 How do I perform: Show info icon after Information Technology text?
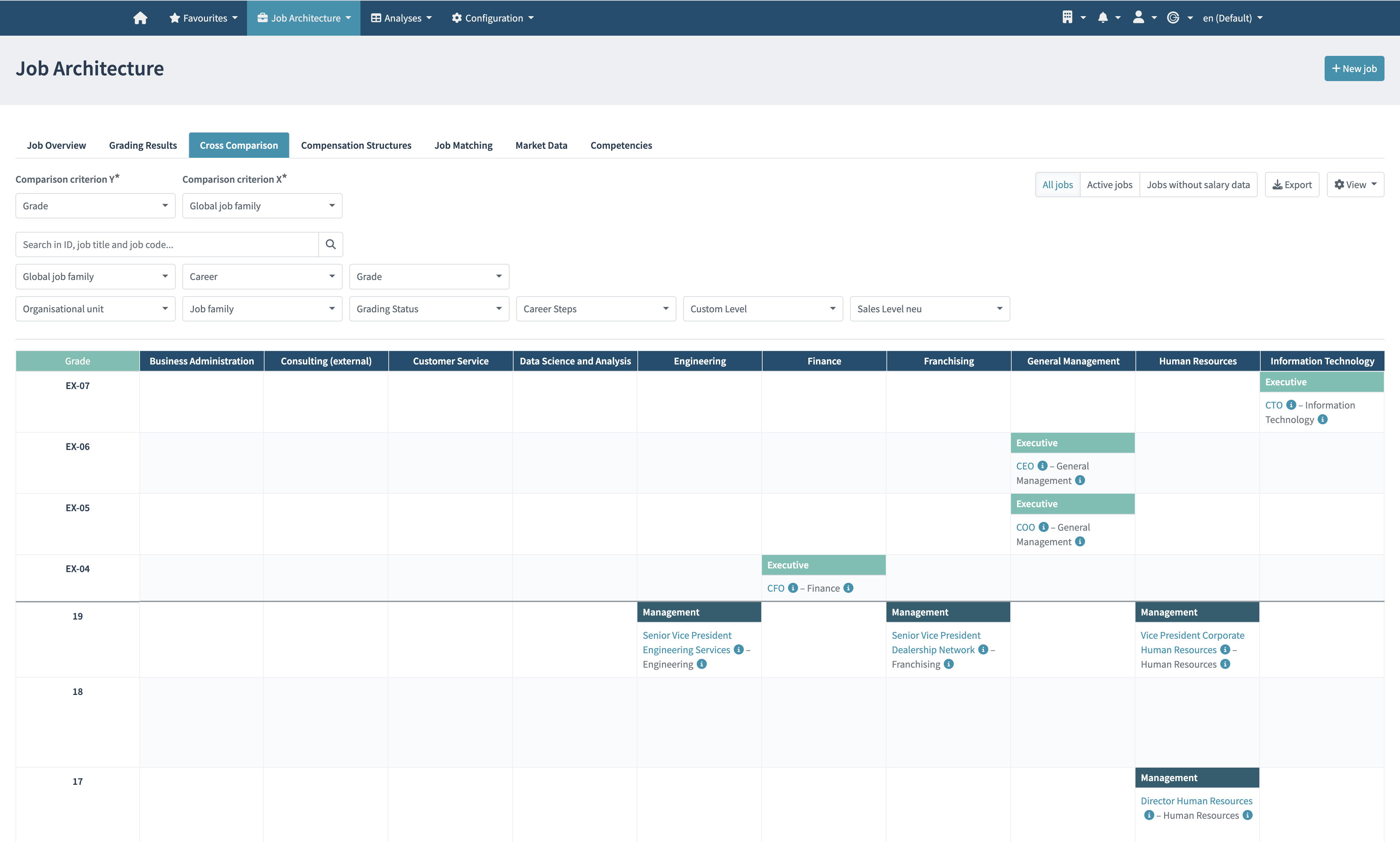[1322, 419]
